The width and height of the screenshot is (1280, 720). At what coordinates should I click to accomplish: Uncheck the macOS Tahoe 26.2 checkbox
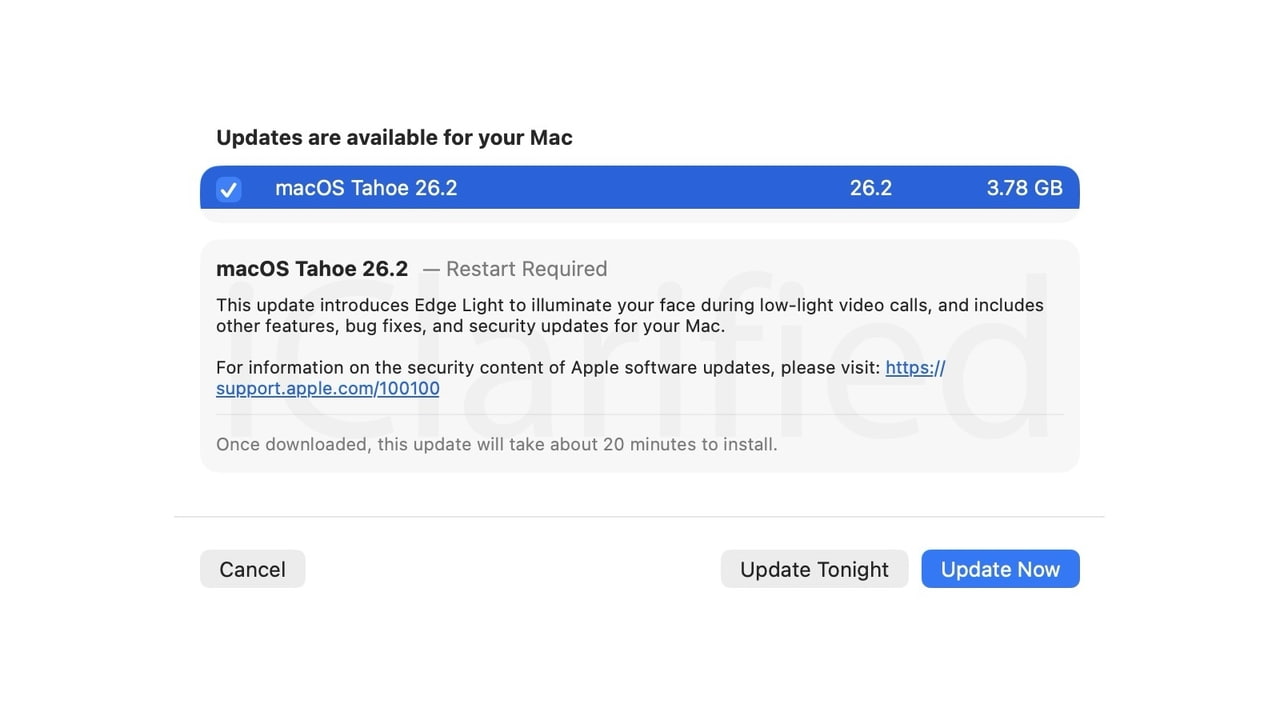pyautogui.click(x=229, y=189)
